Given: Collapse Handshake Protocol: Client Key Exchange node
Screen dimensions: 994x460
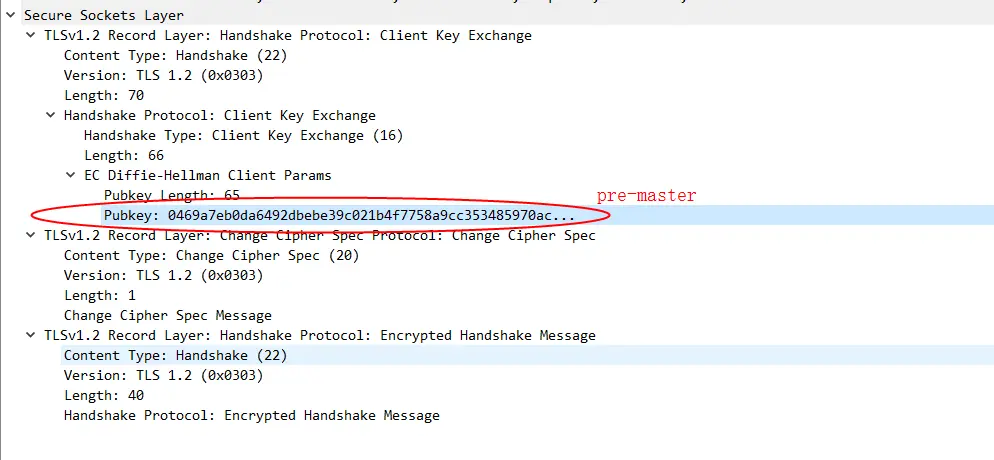Looking at the screenshot, I should point(50,115).
